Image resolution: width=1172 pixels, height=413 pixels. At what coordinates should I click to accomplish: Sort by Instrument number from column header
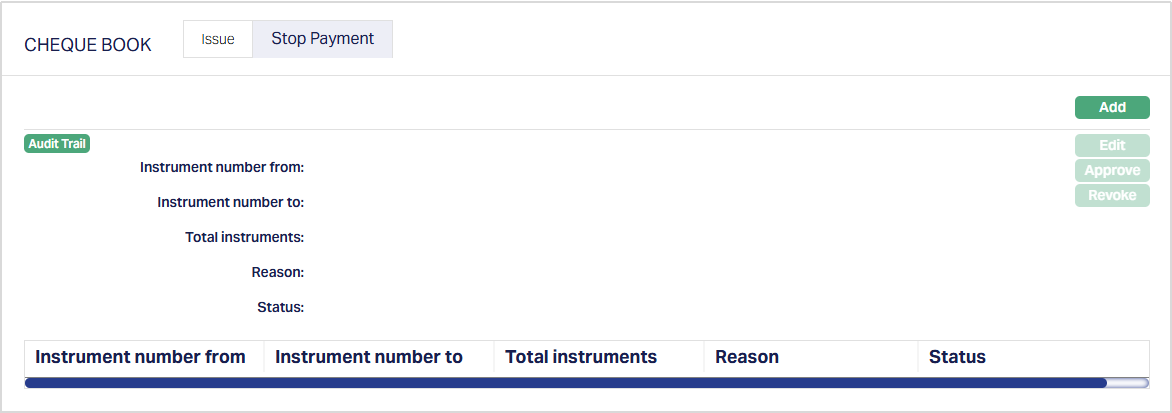pos(141,357)
